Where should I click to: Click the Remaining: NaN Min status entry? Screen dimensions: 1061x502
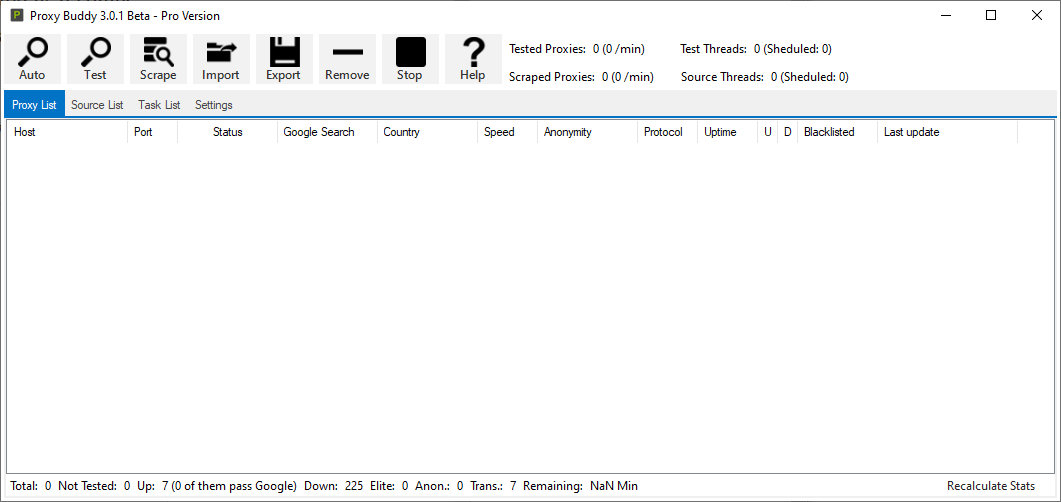tap(581, 486)
